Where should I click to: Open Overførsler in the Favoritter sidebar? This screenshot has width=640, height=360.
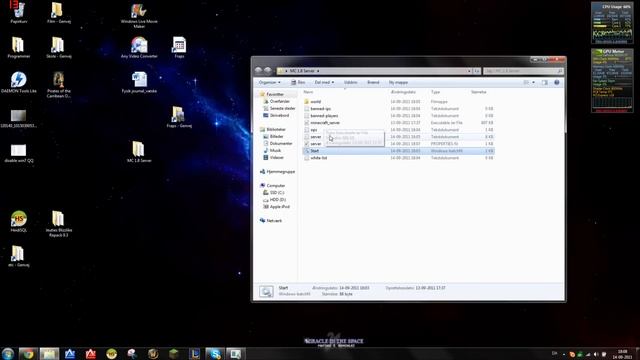(277, 101)
